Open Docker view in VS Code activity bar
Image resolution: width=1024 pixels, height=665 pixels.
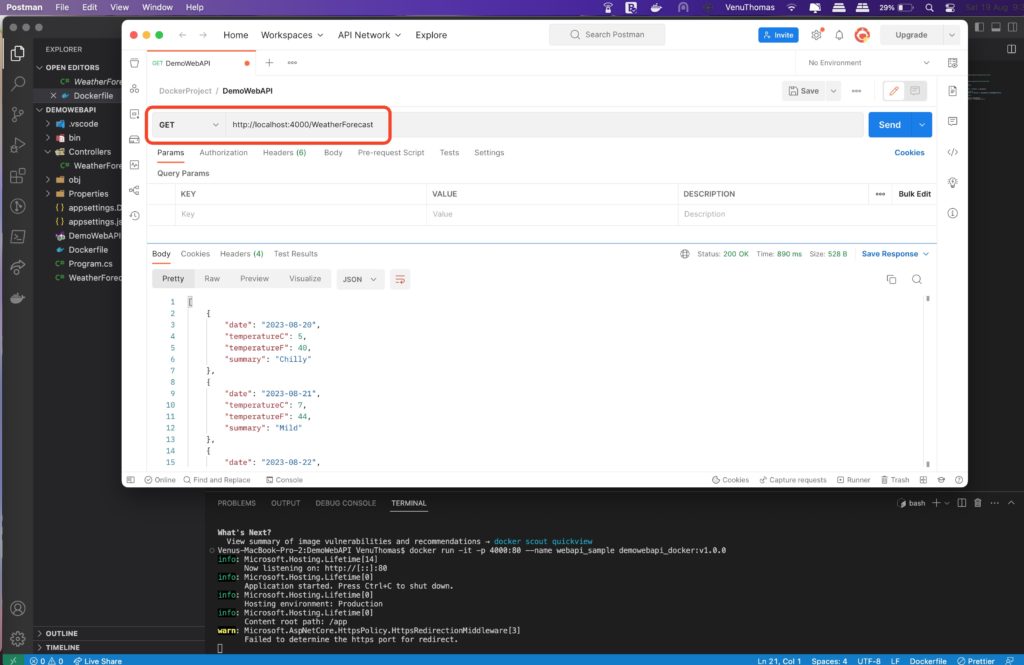(18, 299)
